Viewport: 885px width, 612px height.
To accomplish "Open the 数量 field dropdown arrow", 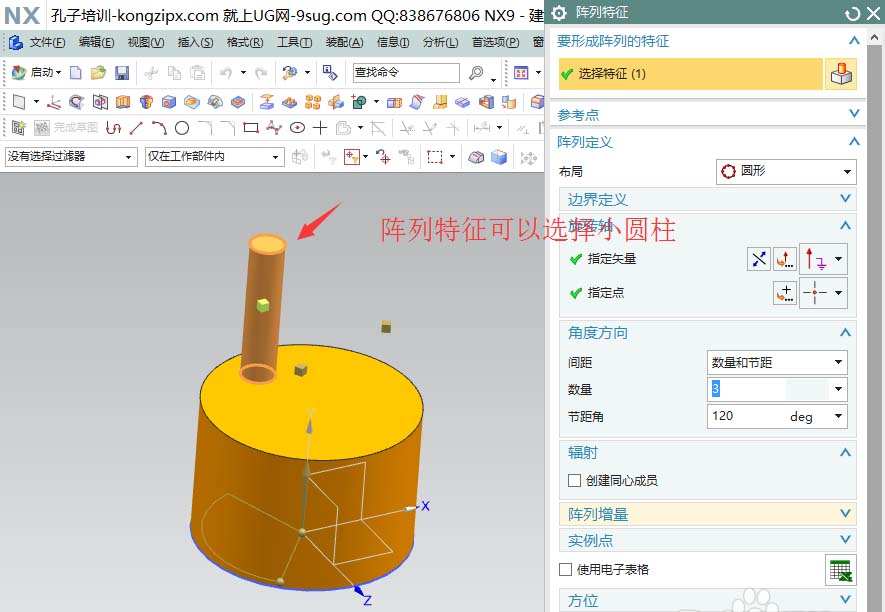I will click(839, 389).
